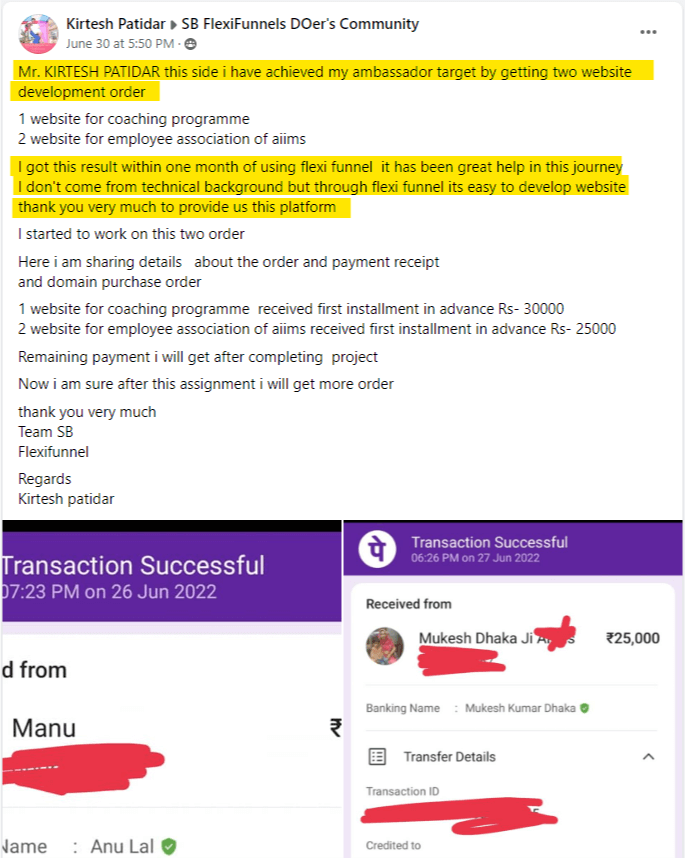Click the audience privacy icon beside the timestamp
This screenshot has height=858, width=685.
[x=191, y=44]
